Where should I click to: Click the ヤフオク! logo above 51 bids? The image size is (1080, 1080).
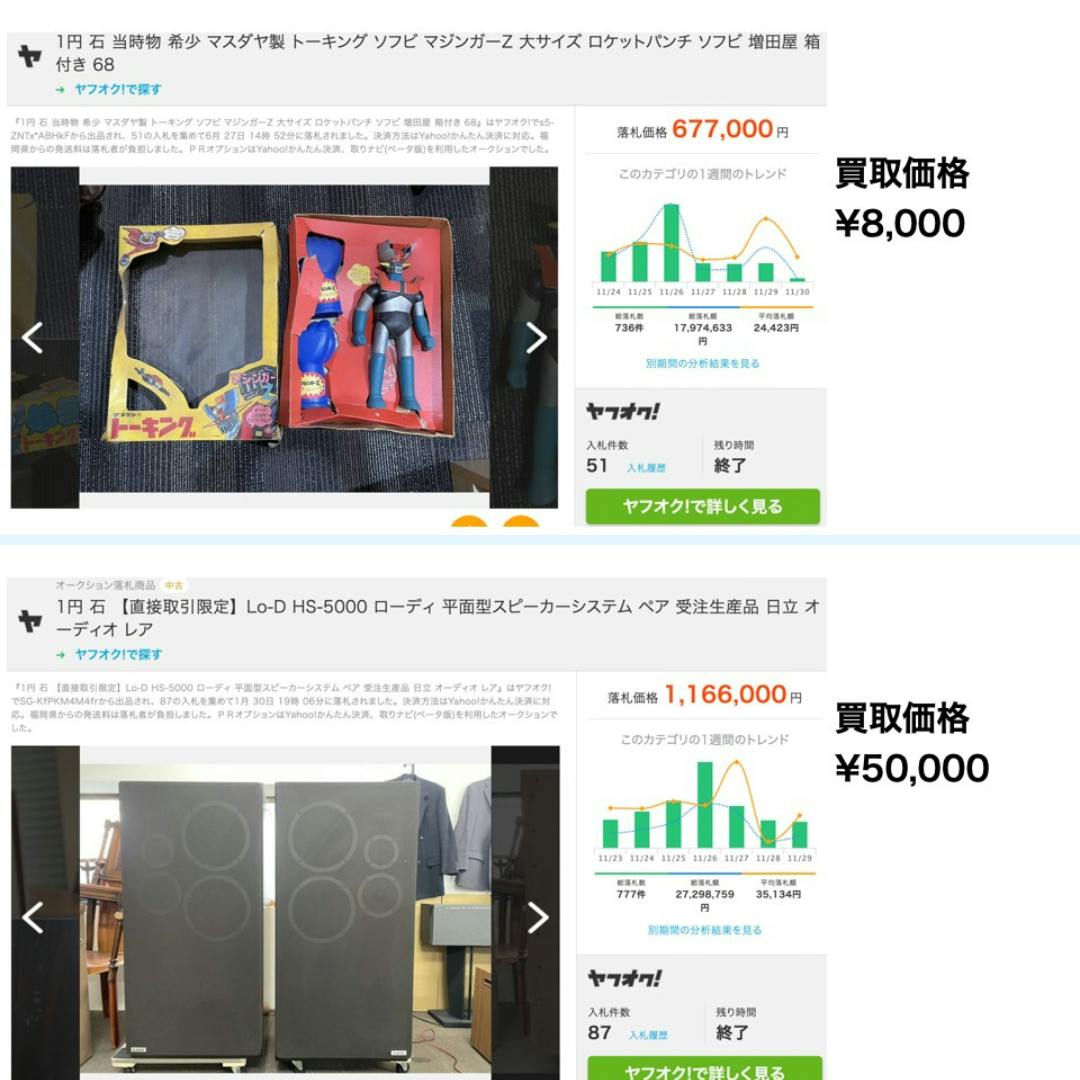click(x=623, y=411)
